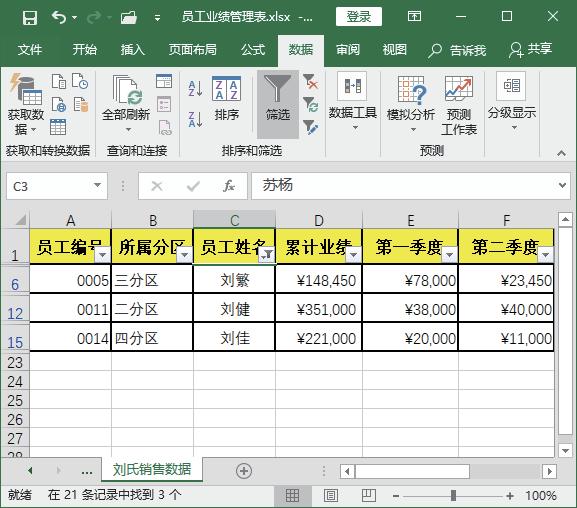577x508 pixels.
Task: Add a new sheet with the plus button
Action: point(244,471)
